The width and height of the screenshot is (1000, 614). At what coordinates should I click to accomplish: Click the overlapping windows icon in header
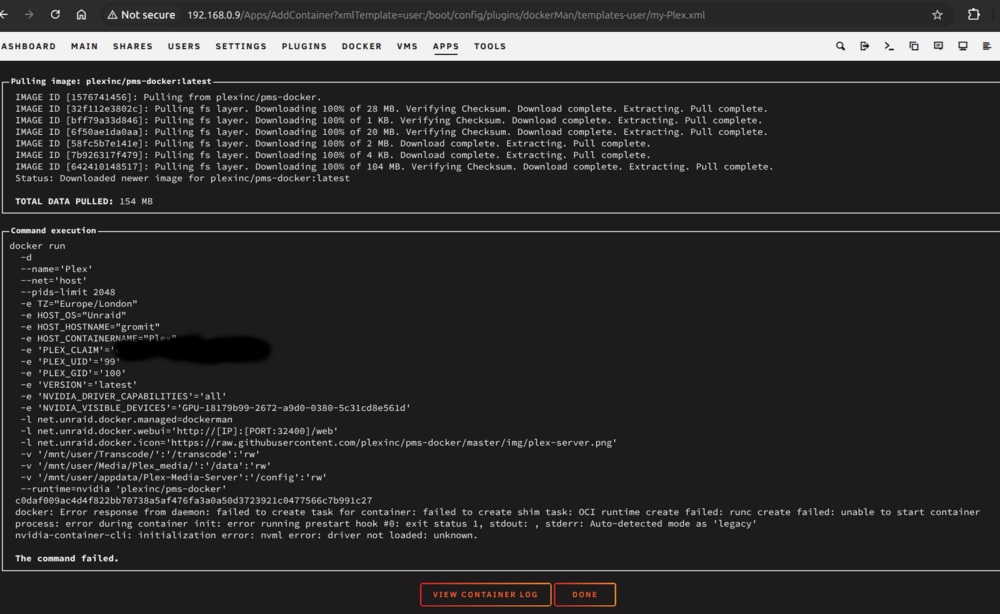[x=914, y=46]
